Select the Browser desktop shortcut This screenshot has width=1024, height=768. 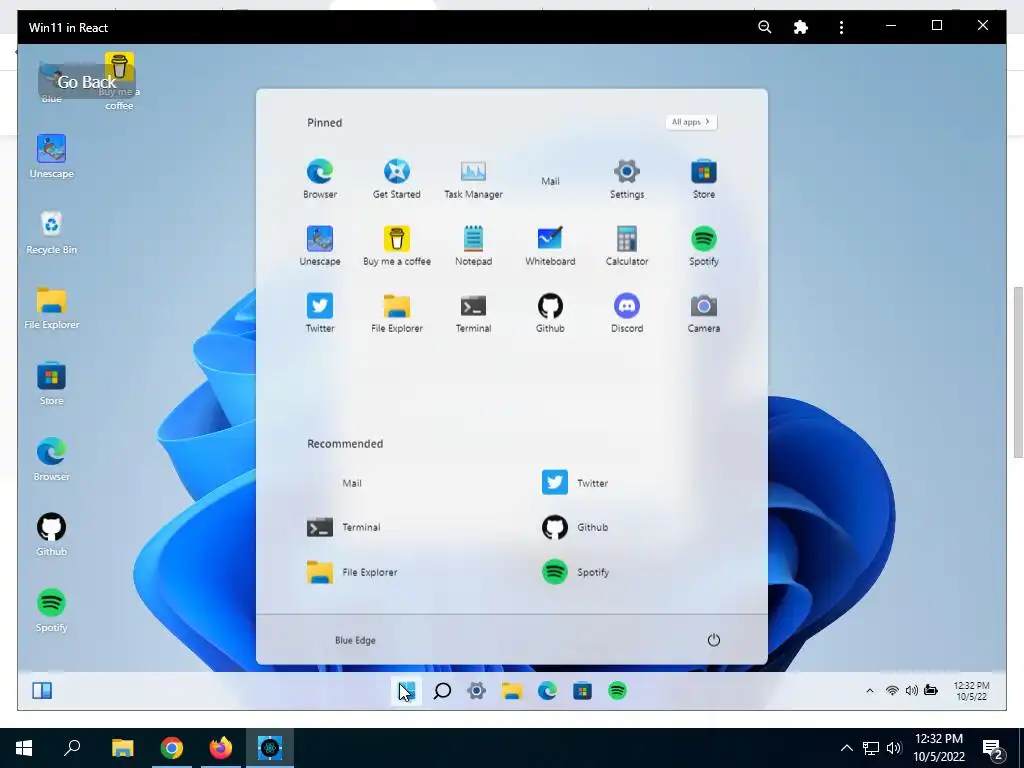[x=52, y=460]
